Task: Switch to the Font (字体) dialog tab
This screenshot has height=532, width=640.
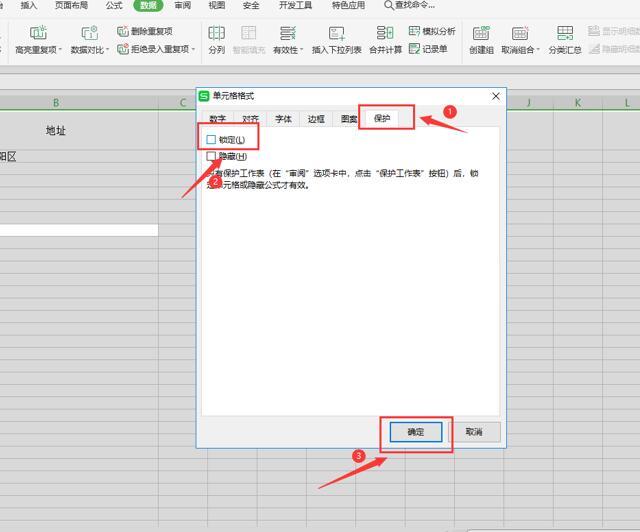Action: [283, 119]
